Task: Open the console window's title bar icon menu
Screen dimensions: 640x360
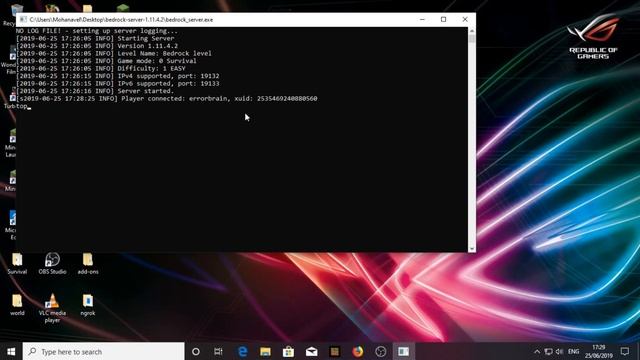Action: pyautogui.click(x=23, y=19)
